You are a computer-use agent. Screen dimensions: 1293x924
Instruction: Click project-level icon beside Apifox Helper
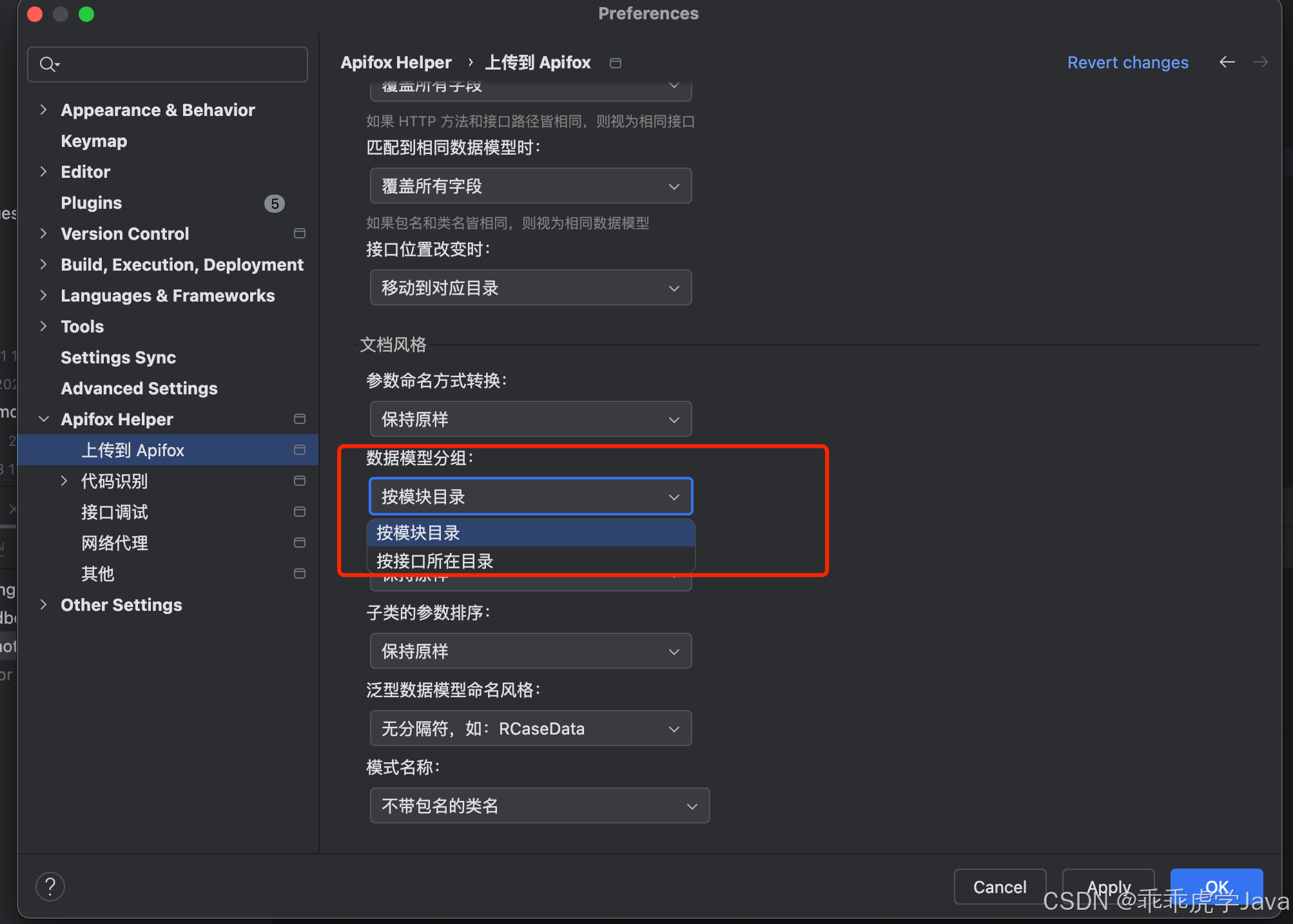click(x=300, y=419)
